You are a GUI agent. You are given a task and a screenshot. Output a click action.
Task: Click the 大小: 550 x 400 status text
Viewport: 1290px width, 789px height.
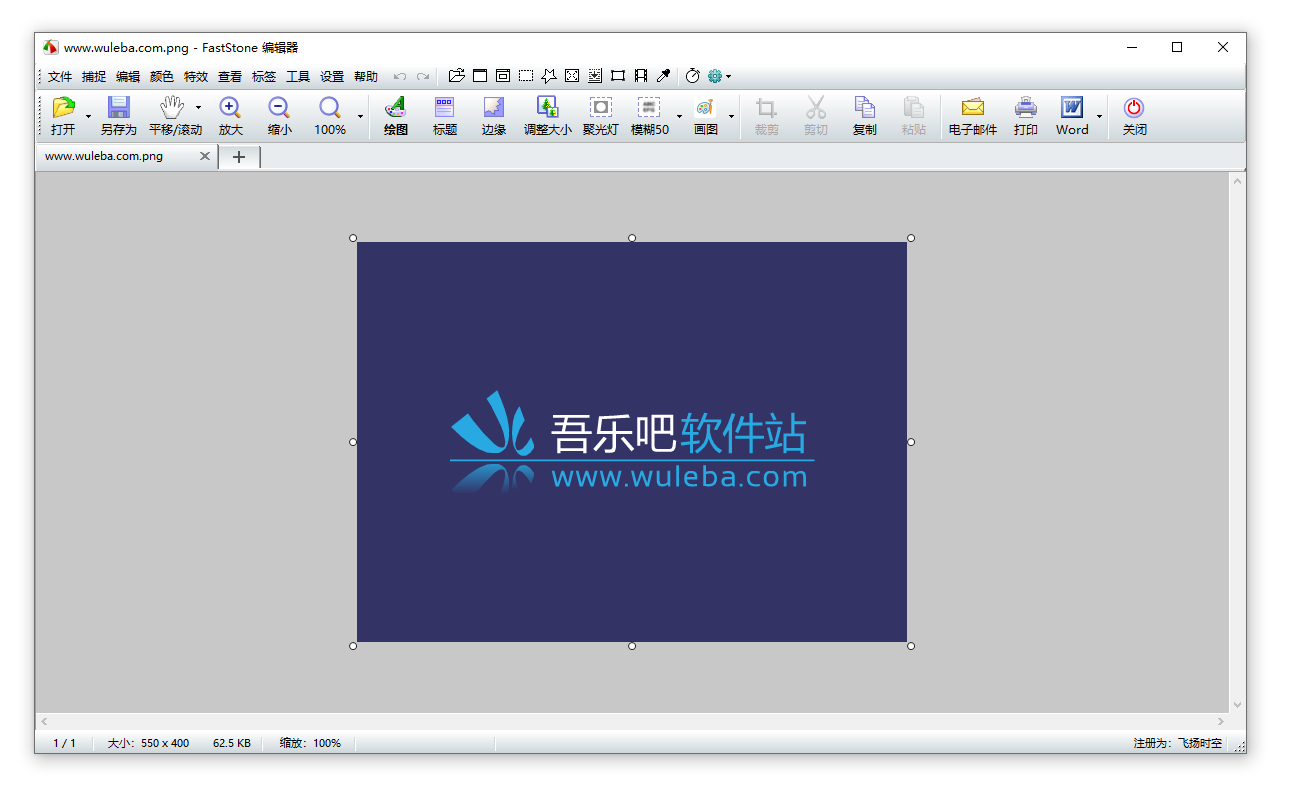[x=148, y=743]
